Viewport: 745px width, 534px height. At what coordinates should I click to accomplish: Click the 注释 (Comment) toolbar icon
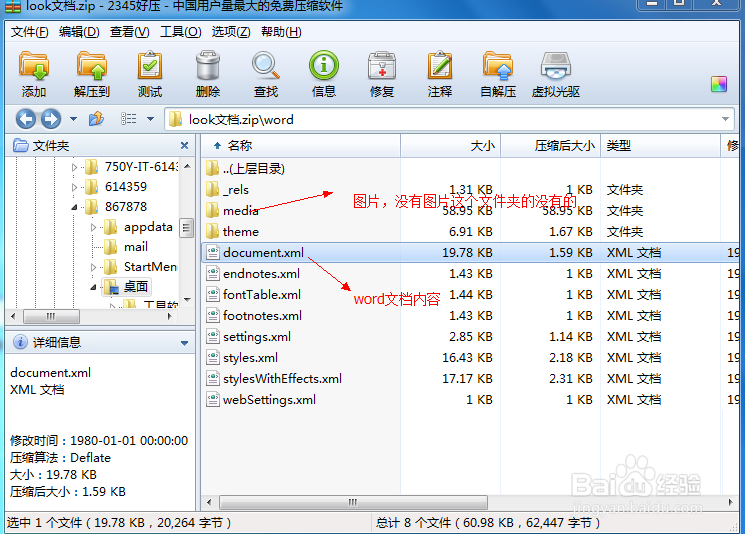[x=440, y=67]
